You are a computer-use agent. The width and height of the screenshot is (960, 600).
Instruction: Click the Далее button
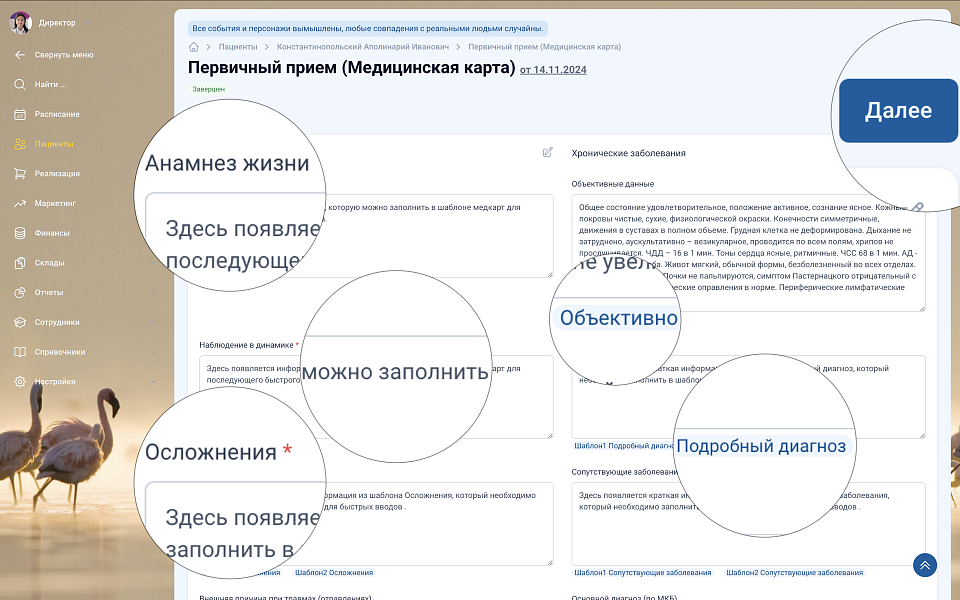point(897,111)
